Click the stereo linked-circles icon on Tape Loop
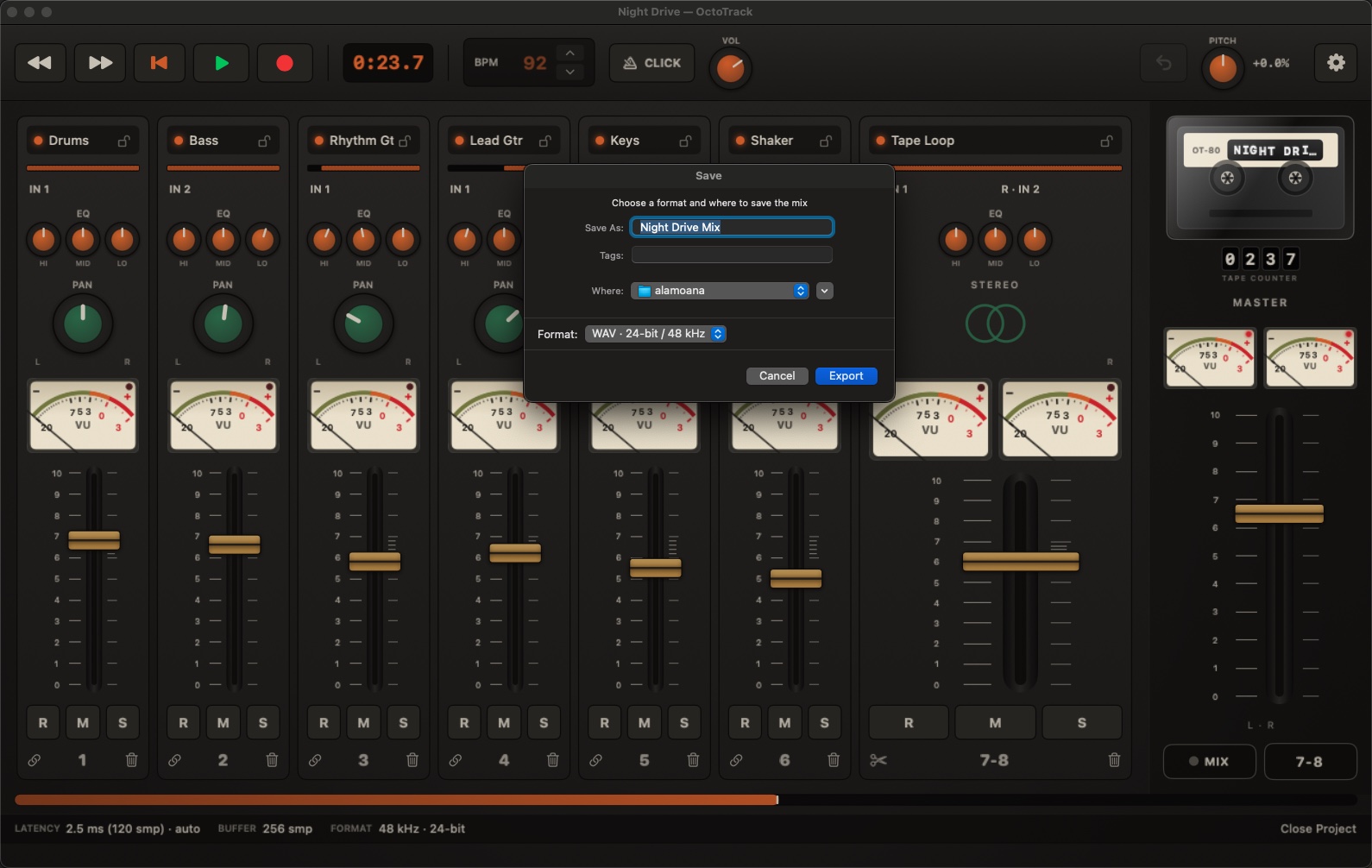Screen dimensions: 1372x868 coord(995,324)
